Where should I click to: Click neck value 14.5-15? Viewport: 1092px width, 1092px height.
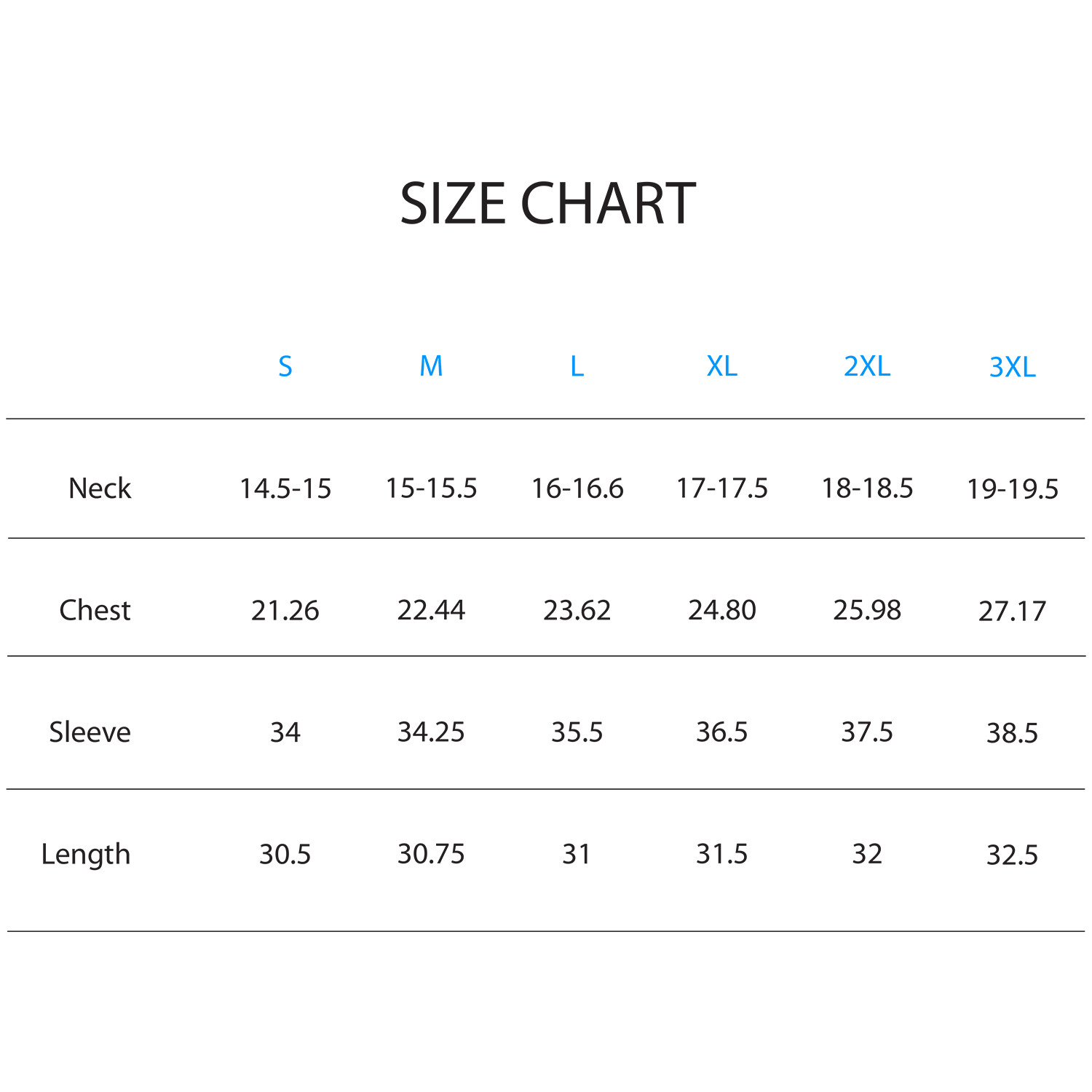[x=285, y=488]
